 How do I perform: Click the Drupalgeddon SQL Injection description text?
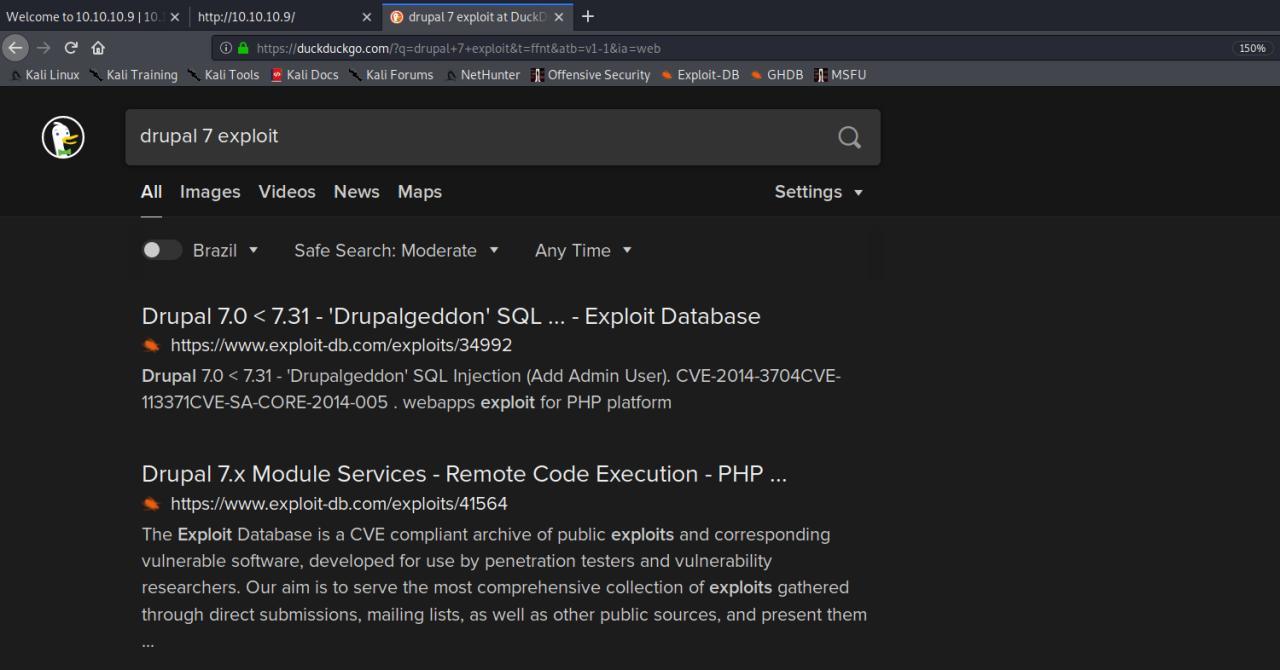(x=491, y=389)
